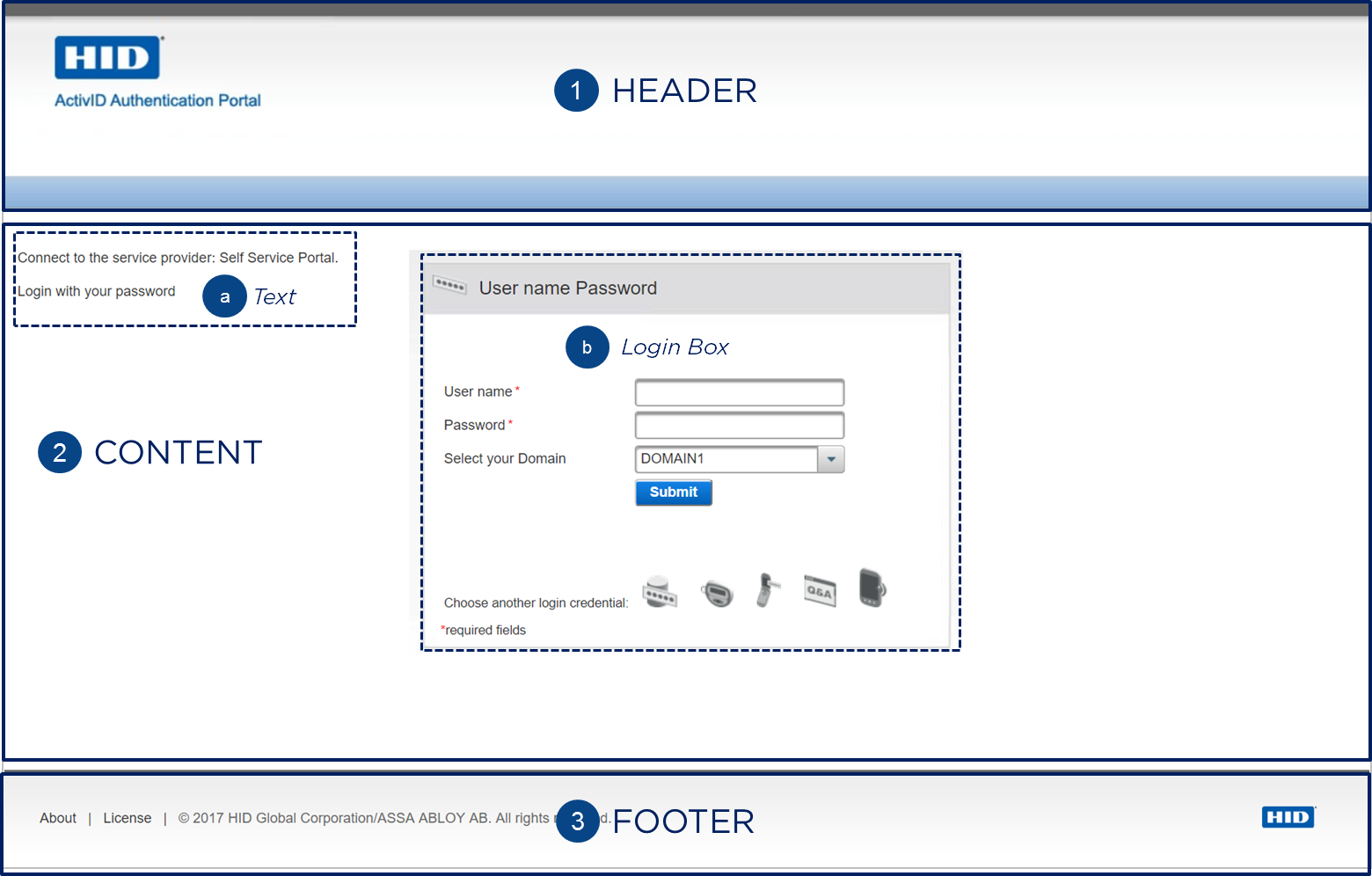This screenshot has height=876, width=1372.
Task: Click the ActivID Authentication Portal title text
Action: tap(157, 101)
